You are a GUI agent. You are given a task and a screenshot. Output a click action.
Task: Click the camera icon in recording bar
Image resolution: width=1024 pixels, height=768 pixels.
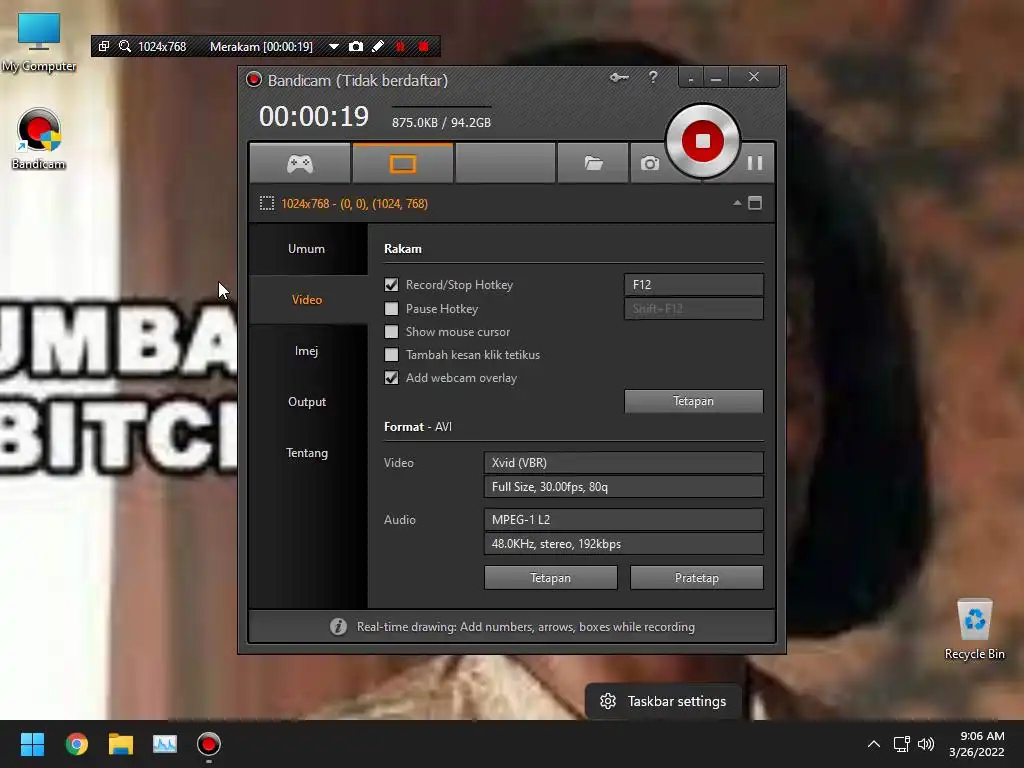356,46
